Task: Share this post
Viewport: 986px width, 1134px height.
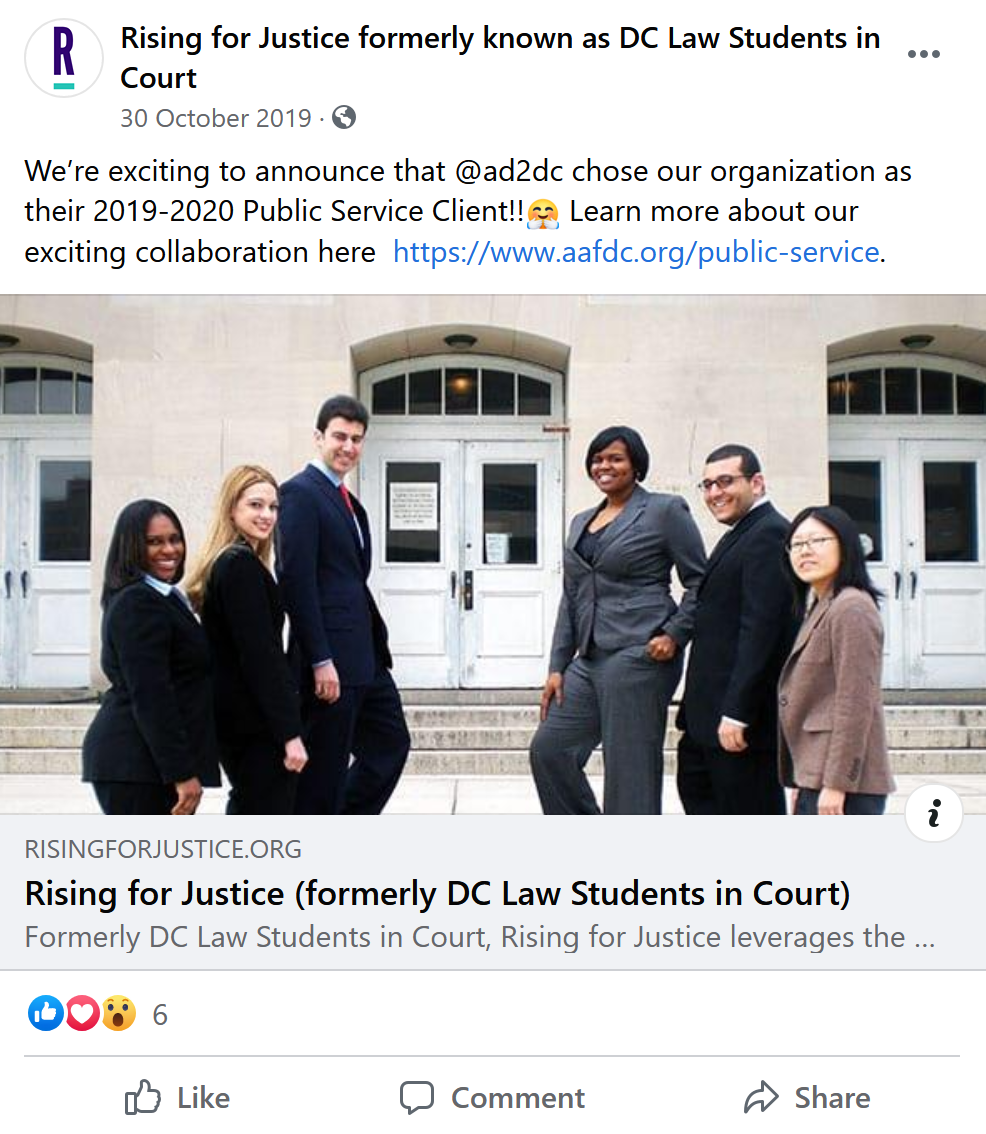Action: (x=807, y=1097)
